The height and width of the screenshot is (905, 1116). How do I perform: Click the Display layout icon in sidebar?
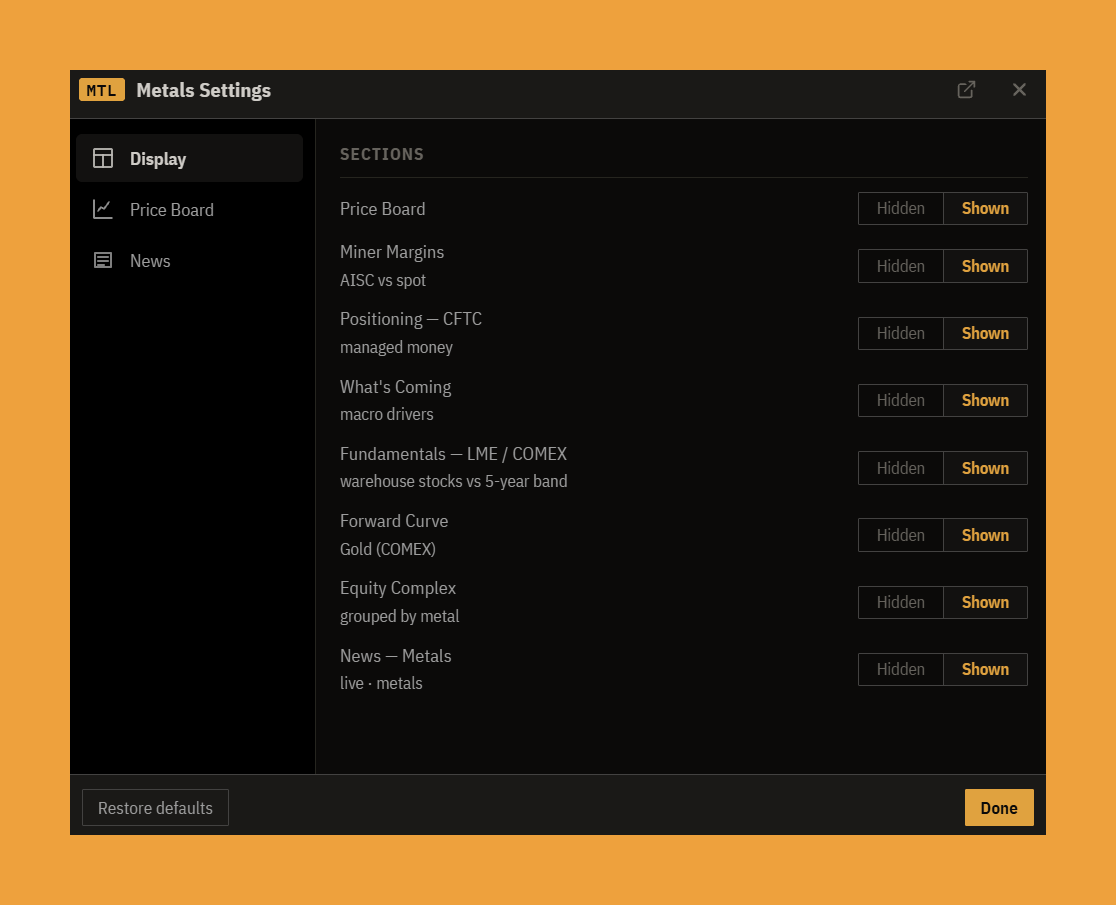coord(103,158)
